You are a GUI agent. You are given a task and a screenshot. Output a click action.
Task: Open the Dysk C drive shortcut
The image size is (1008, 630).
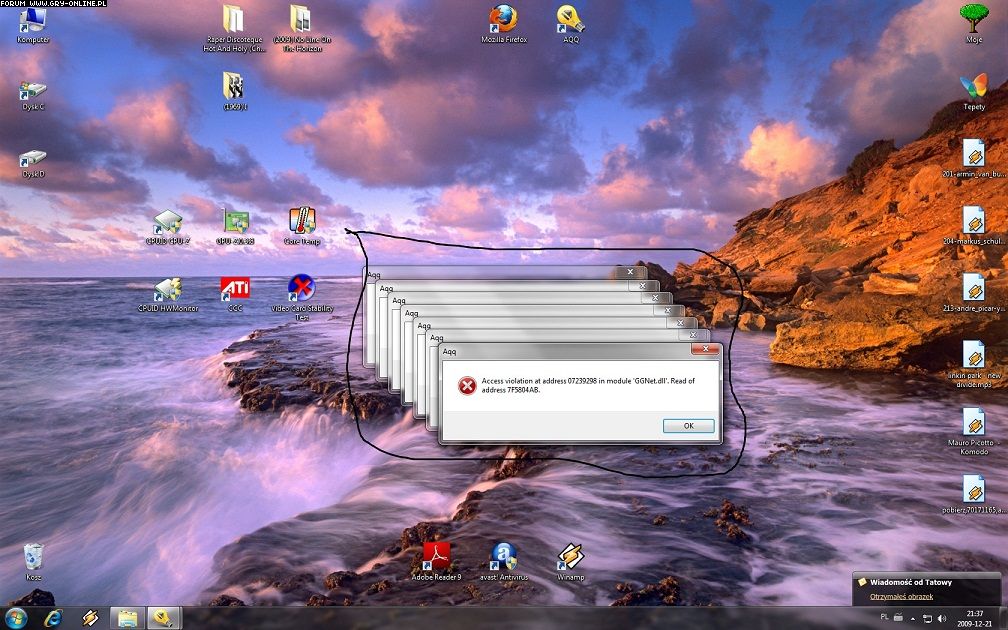click(x=33, y=90)
